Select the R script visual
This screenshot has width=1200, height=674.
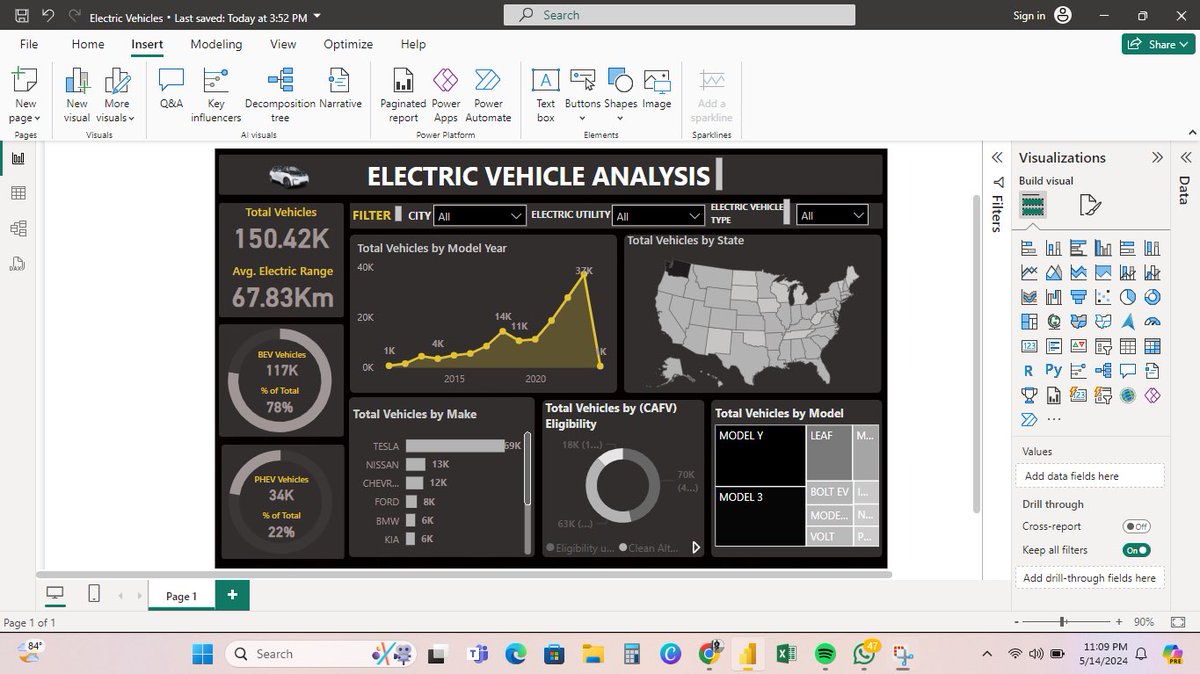click(1029, 371)
